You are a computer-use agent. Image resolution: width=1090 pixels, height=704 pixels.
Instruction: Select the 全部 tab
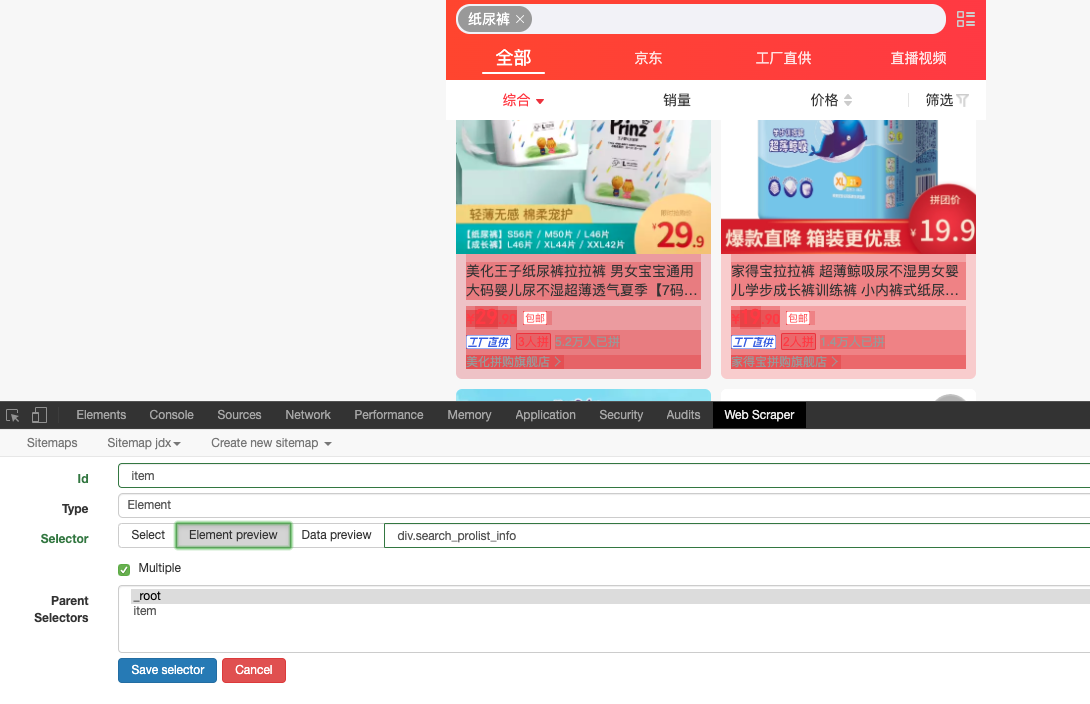point(513,58)
